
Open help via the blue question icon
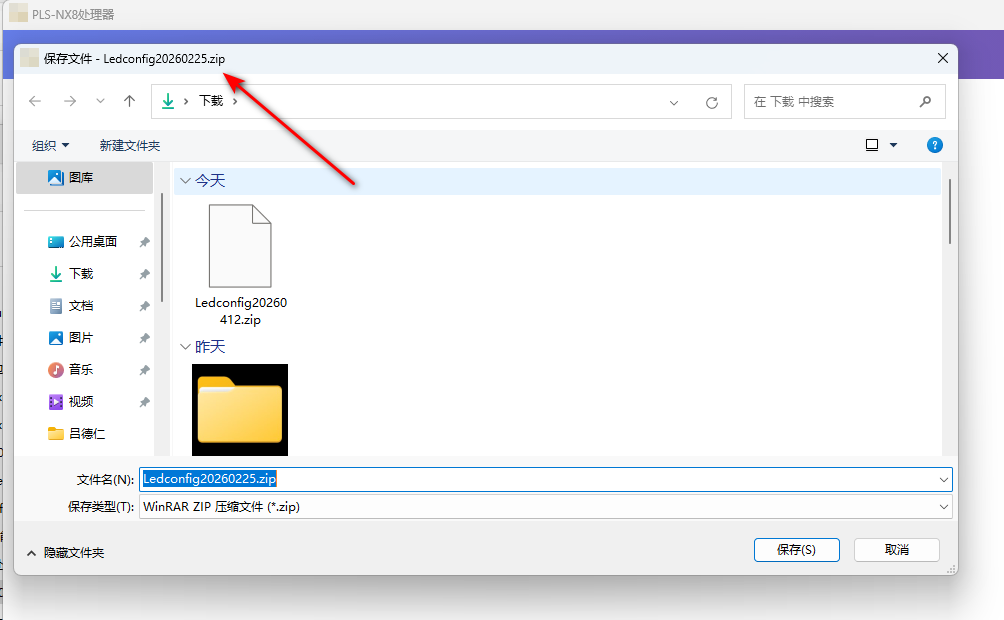click(934, 145)
